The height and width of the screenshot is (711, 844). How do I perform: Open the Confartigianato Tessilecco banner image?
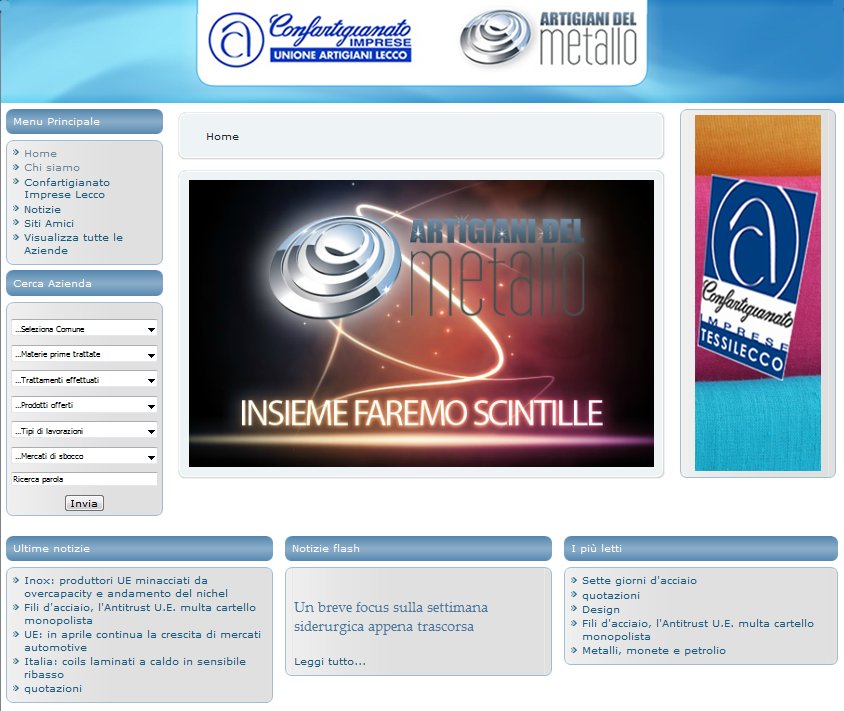click(757, 292)
